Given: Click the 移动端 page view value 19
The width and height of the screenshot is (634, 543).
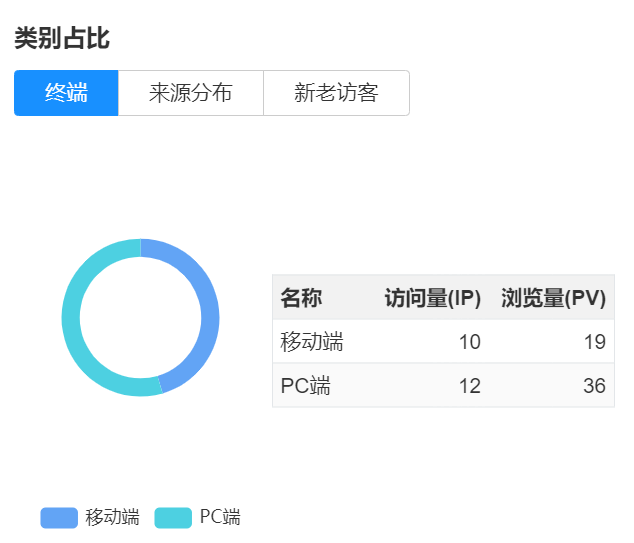Looking at the screenshot, I should point(594,342).
